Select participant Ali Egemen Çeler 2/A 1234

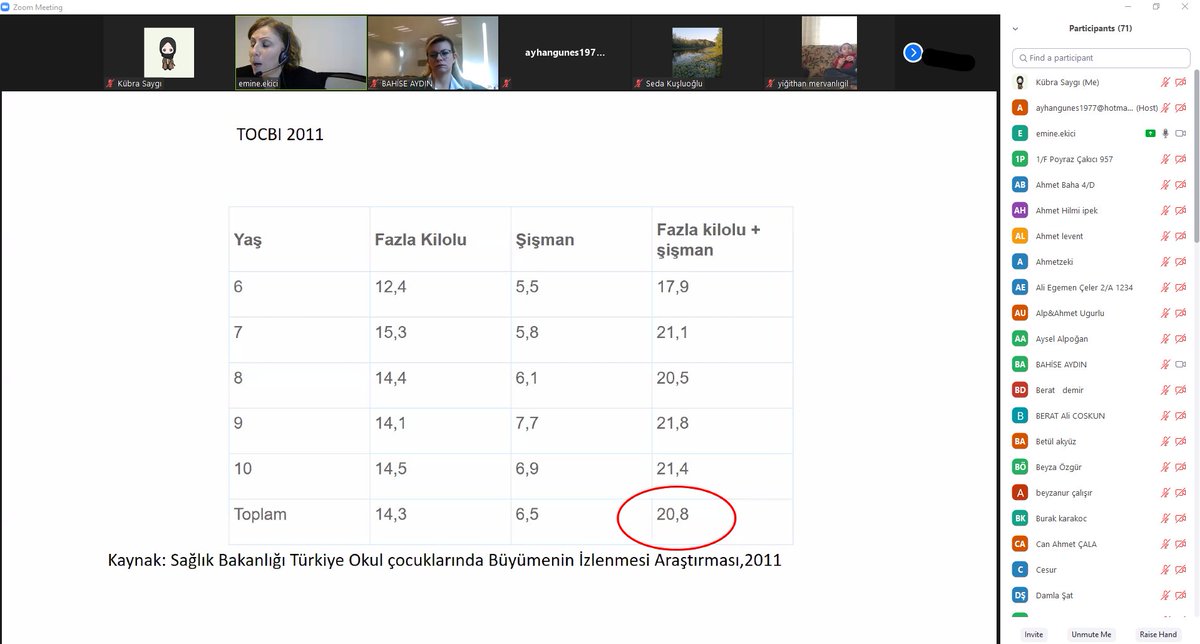pos(1100,287)
